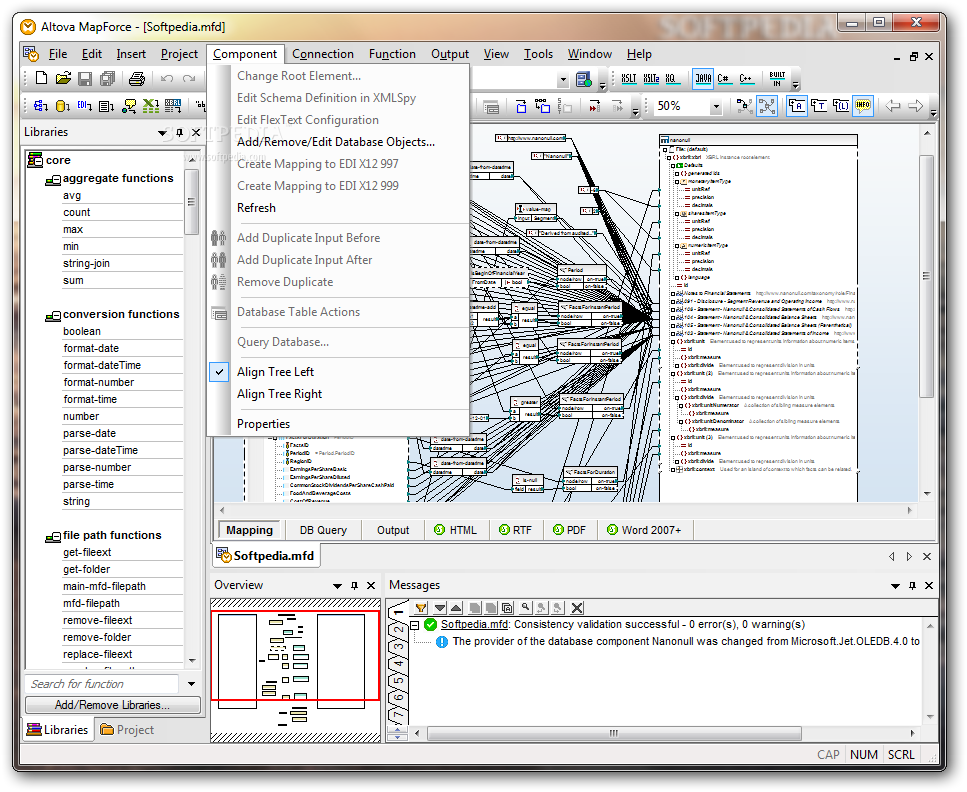The height and width of the screenshot is (792, 967).
Task: Insert XBRL document component icon
Action: tap(173, 106)
